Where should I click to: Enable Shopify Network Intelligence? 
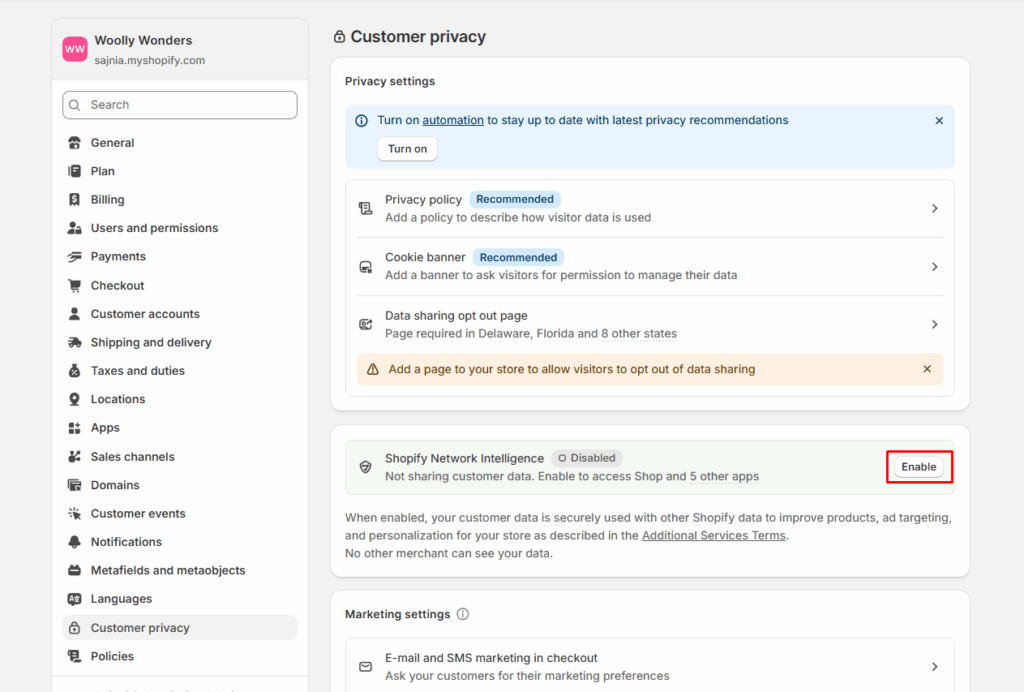coord(918,467)
